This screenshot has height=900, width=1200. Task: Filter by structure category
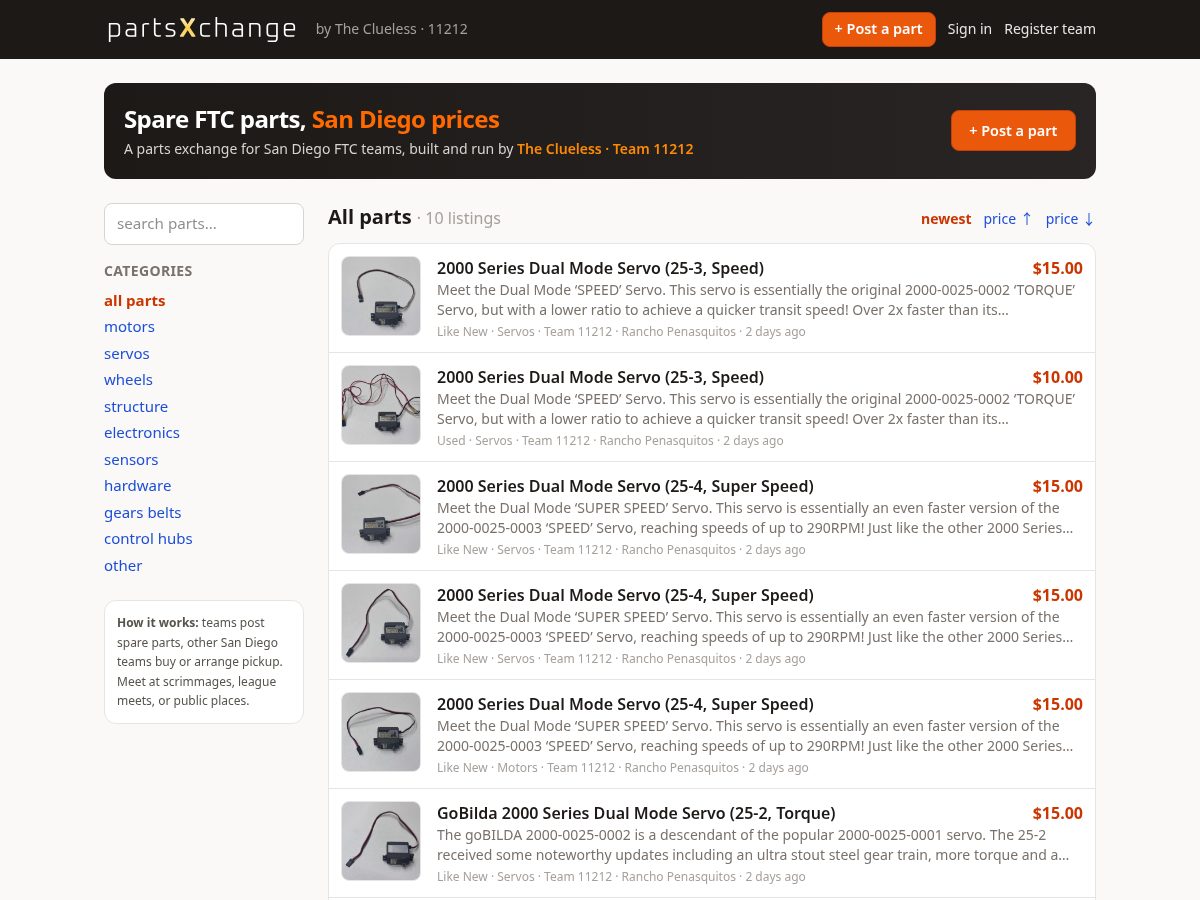click(136, 407)
